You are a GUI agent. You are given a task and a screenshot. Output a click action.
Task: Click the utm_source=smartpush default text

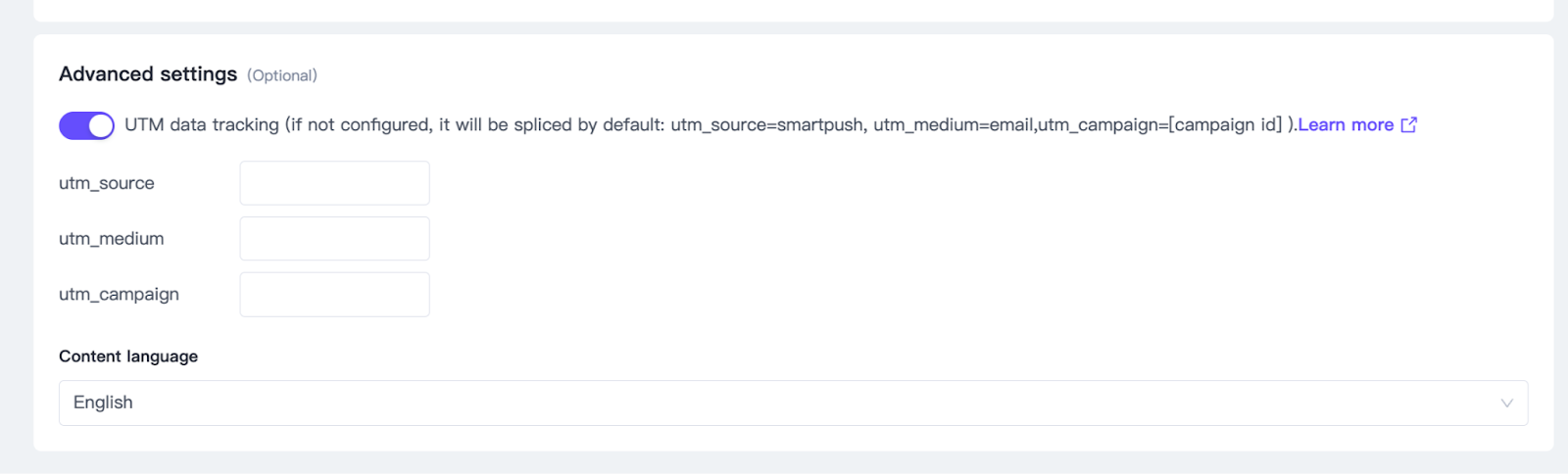tap(767, 125)
